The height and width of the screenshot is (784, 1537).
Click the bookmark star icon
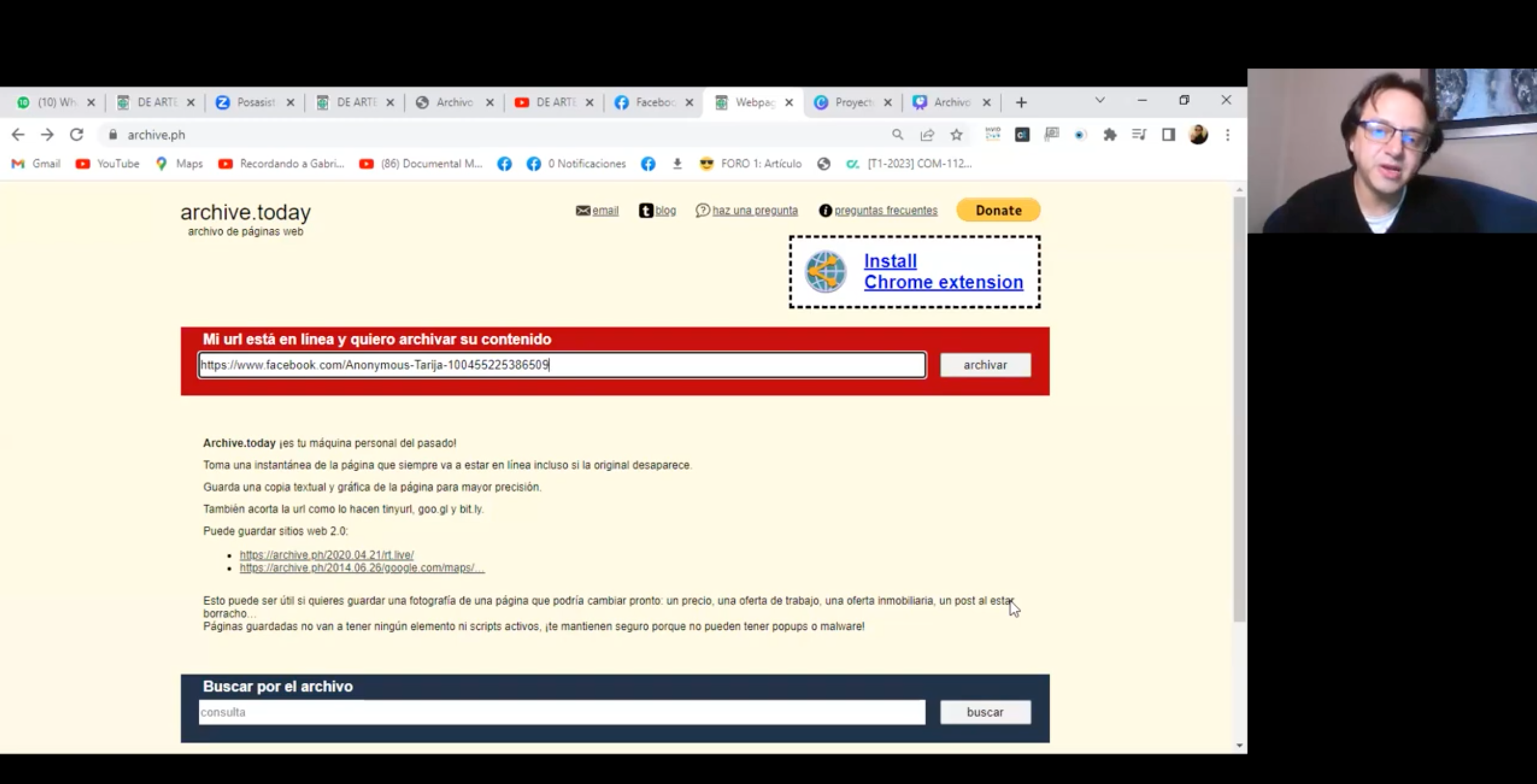tap(956, 135)
